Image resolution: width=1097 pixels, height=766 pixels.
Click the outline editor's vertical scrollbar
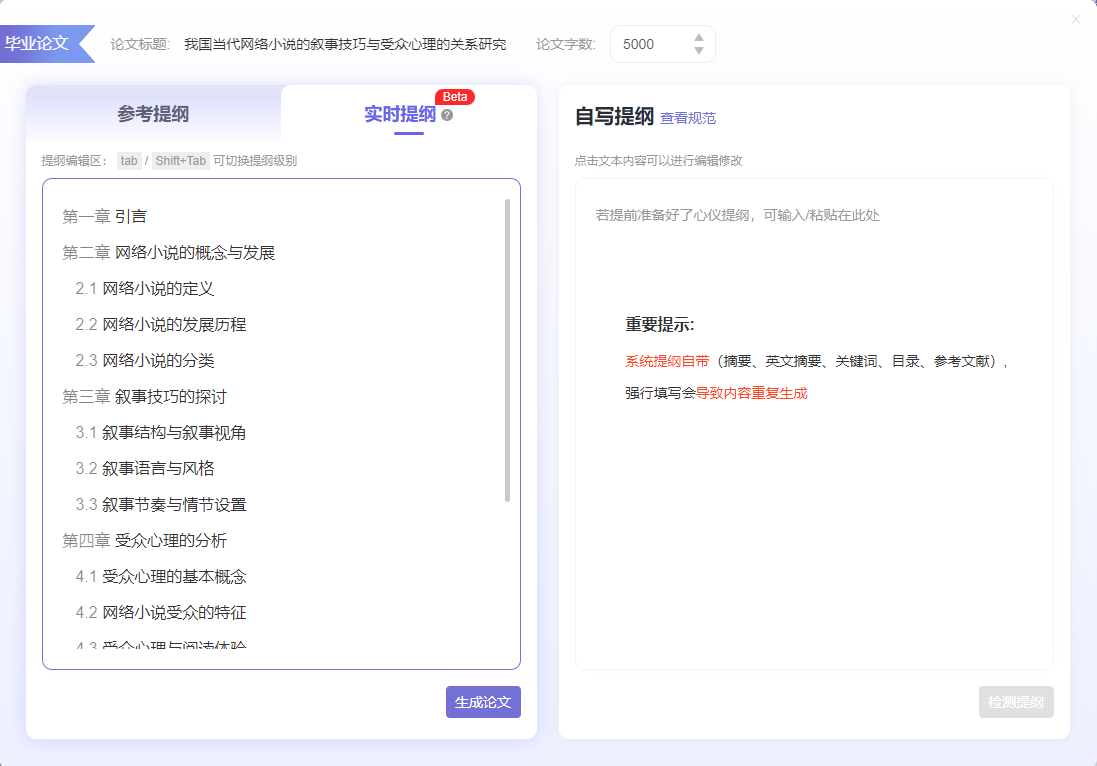click(x=507, y=350)
